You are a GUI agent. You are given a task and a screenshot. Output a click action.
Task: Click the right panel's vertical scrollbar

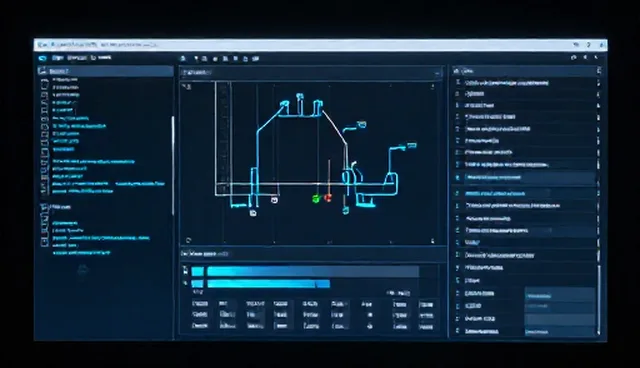click(599, 300)
